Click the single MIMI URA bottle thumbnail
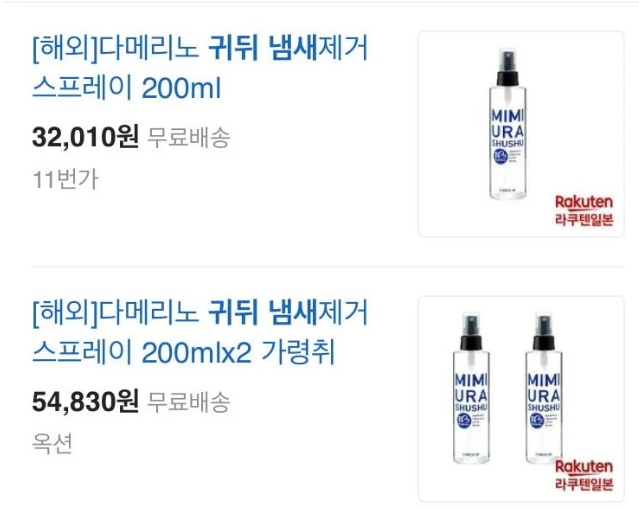Viewport: 639px width, 509px height. (521, 134)
